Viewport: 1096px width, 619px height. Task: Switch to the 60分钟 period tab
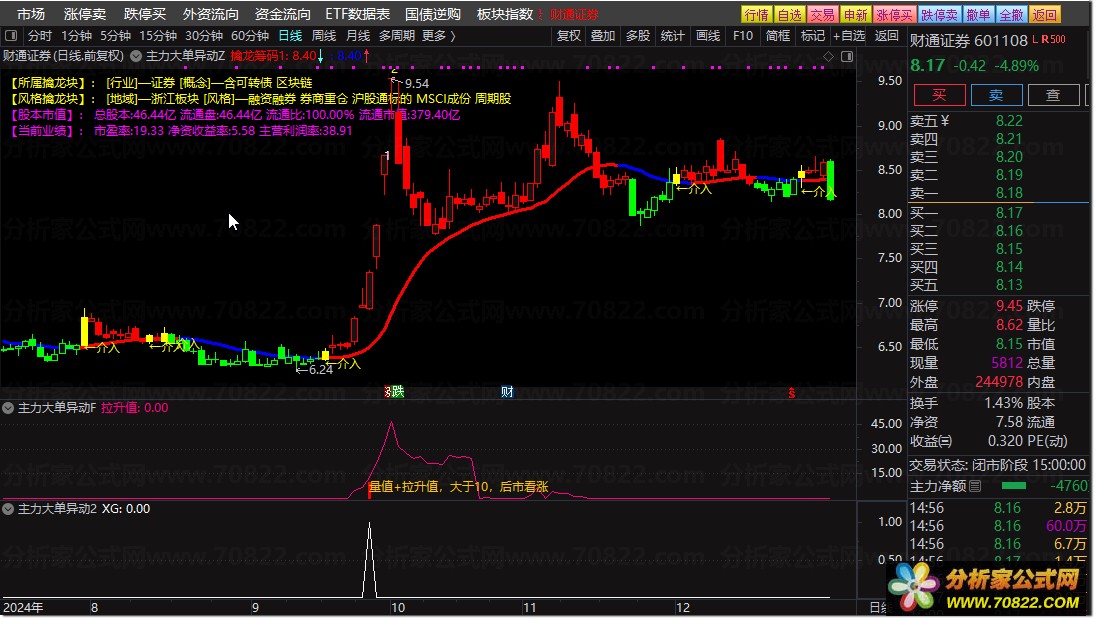[250, 35]
